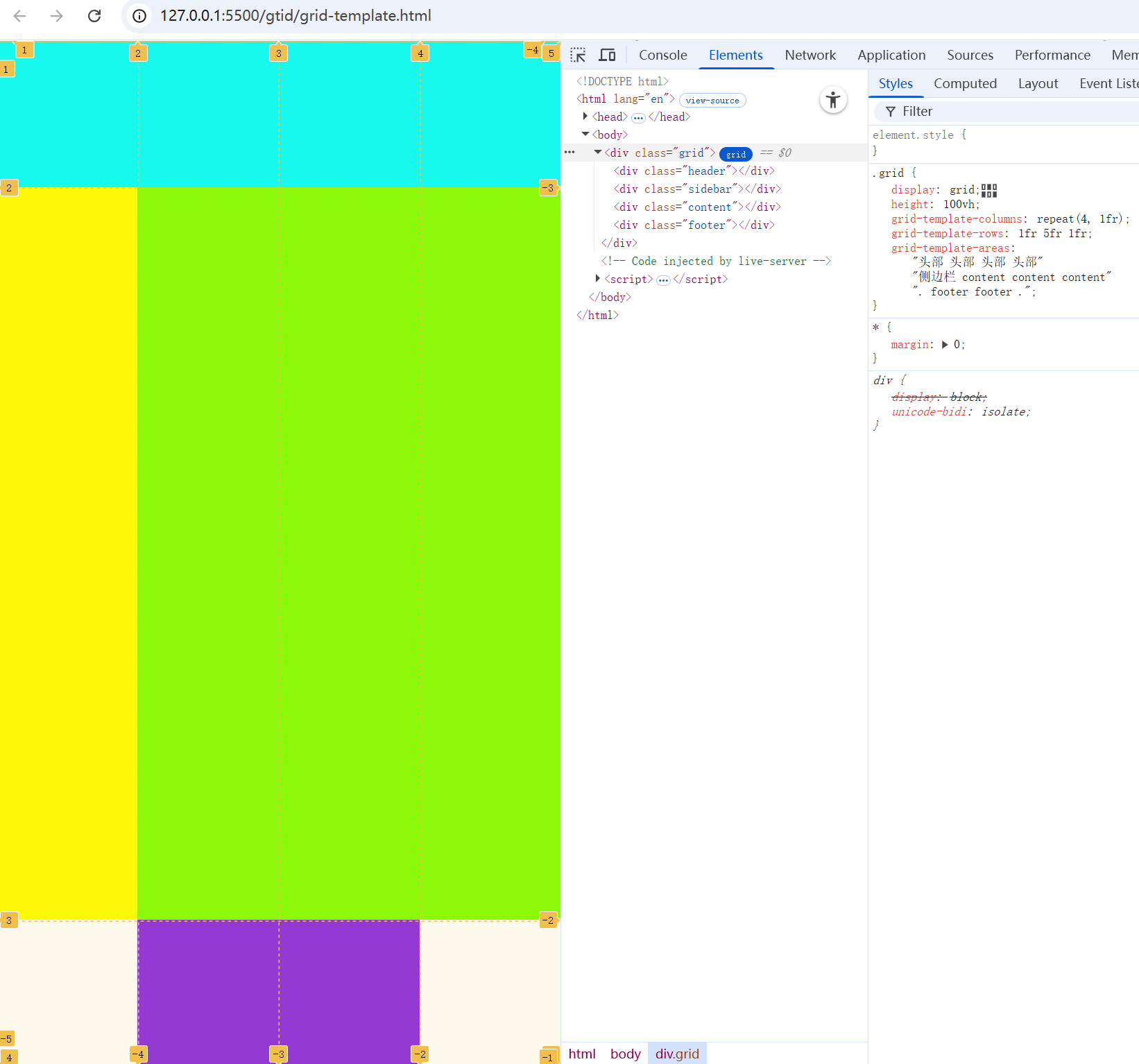Viewport: 1139px width, 1064px height.
Task: Select the div class content node
Action: pyautogui.click(x=697, y=207)
